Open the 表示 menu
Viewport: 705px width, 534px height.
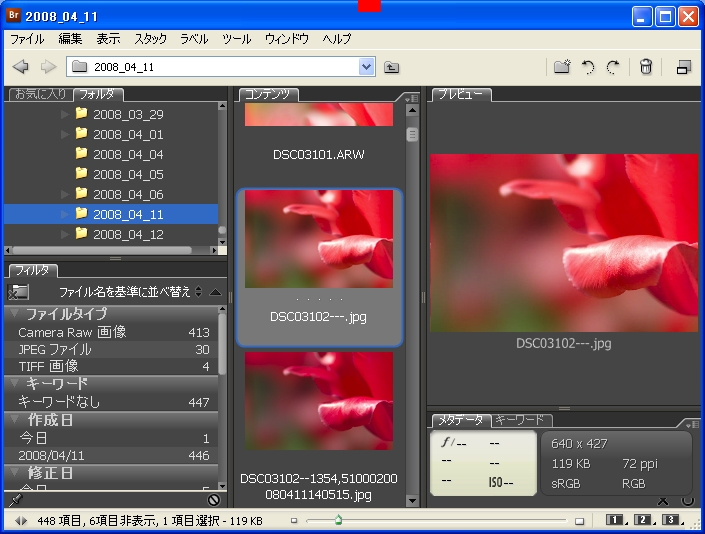point(108,39)
